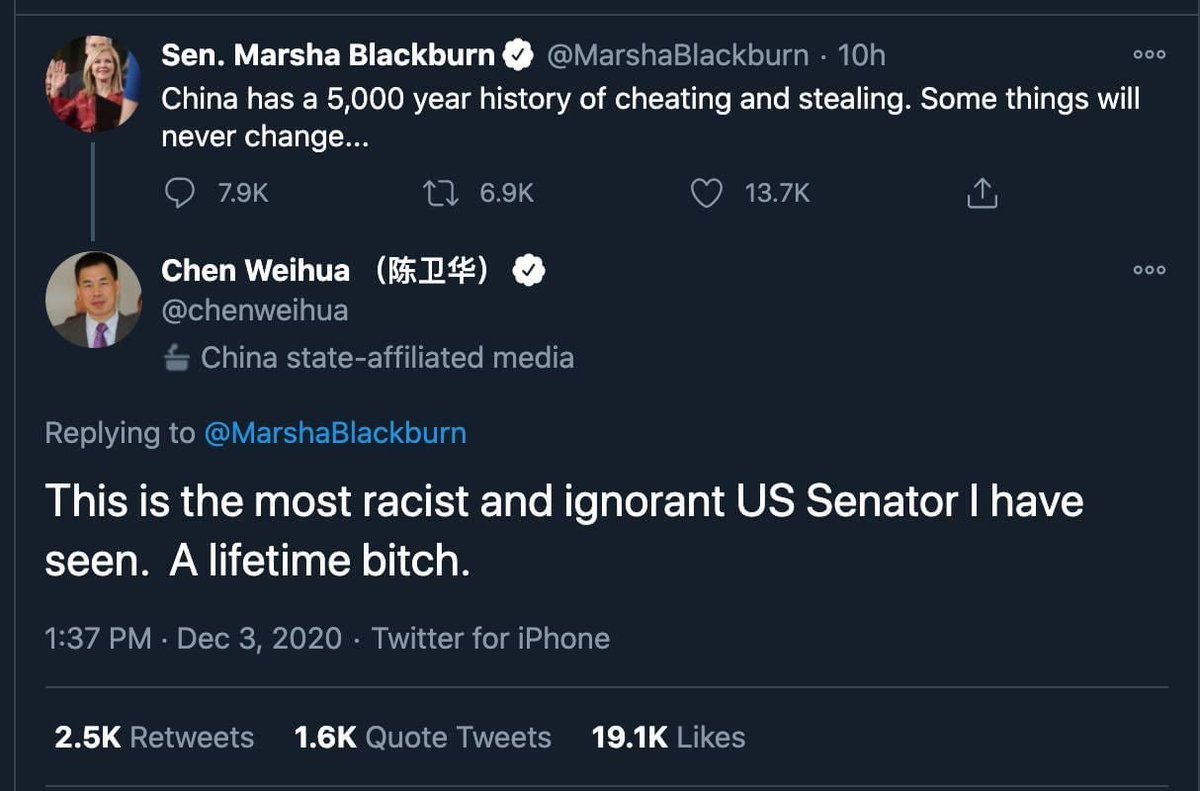Open Chen Weihua's profile picture
This screenshot has width=1200, height=791.
click(94, 300)
